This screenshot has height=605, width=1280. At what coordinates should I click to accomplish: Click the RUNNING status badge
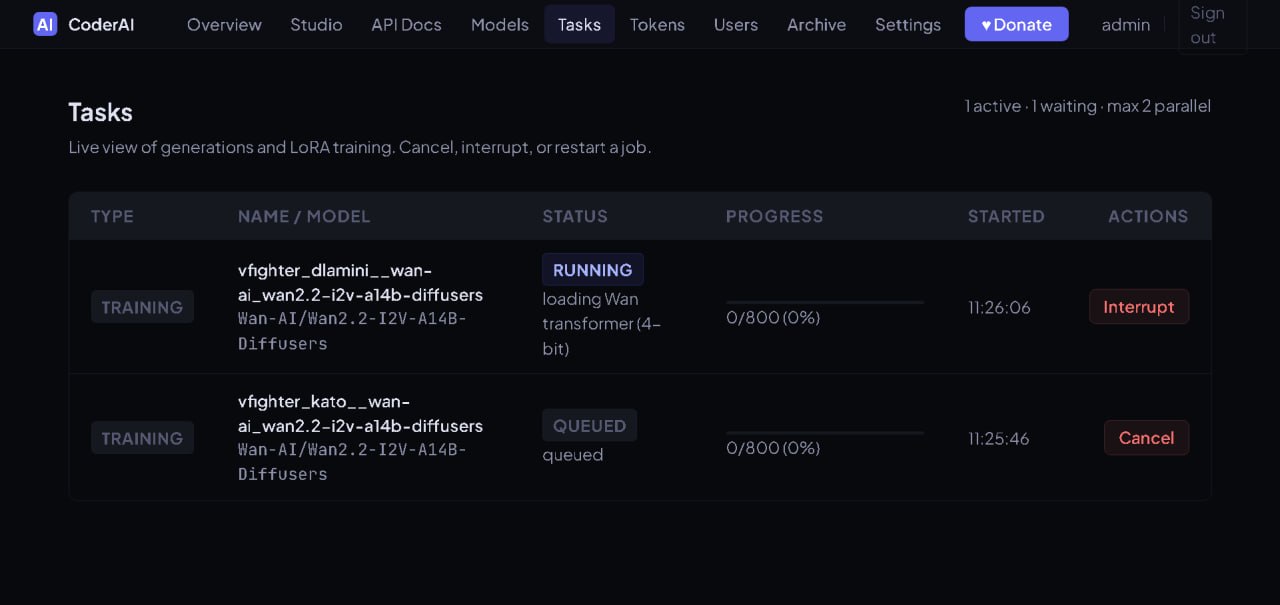(x=592, y=270)
